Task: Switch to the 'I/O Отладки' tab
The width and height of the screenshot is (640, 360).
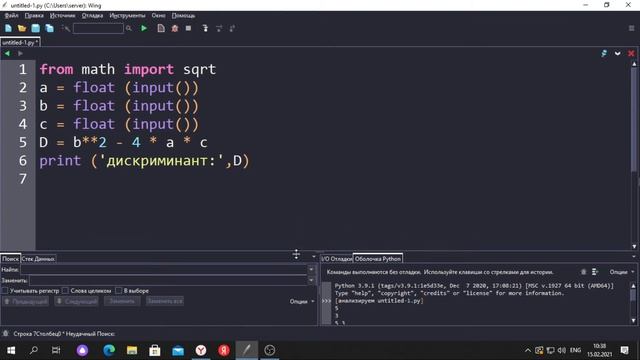Action: [337, 259]
